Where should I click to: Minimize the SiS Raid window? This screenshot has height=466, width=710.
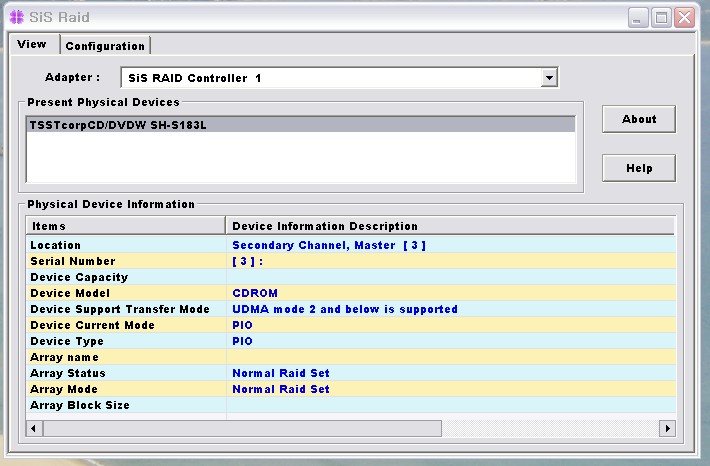click(638, 18)
